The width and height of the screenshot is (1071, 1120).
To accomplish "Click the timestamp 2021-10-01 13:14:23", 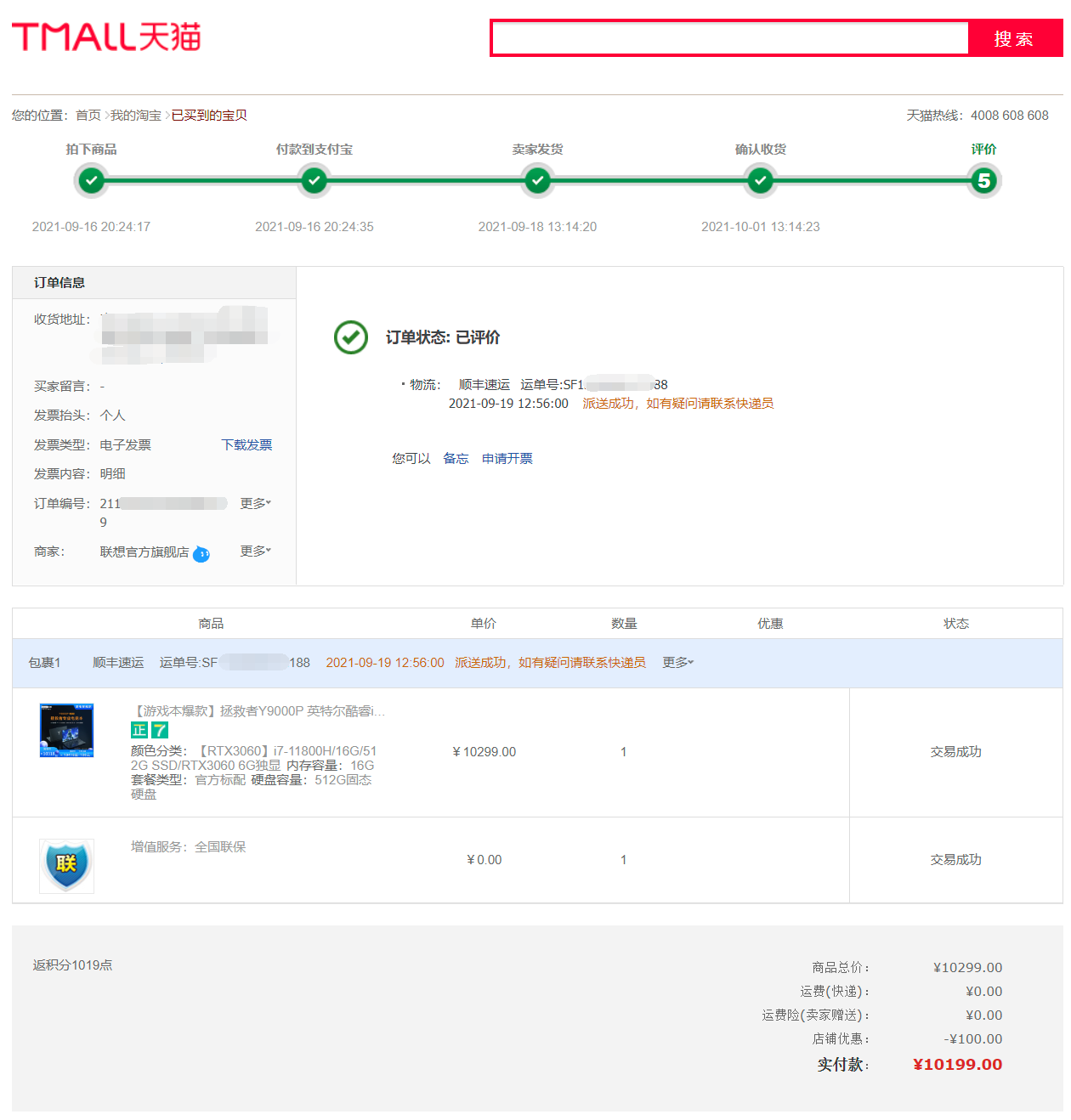I will point(761,227).
